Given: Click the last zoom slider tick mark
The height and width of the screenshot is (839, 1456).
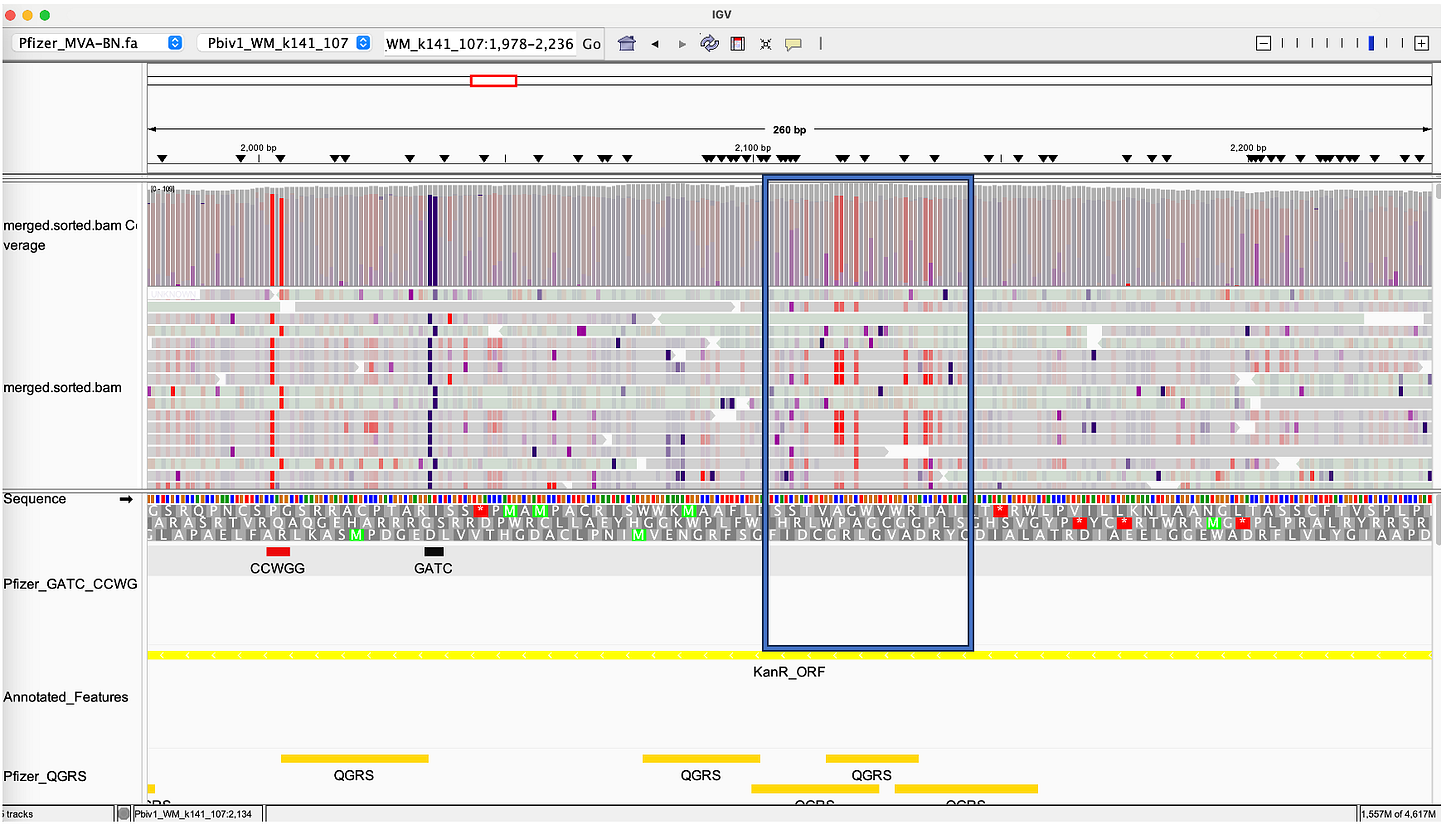Looking at the screenshot, I should pos(1402,43).
